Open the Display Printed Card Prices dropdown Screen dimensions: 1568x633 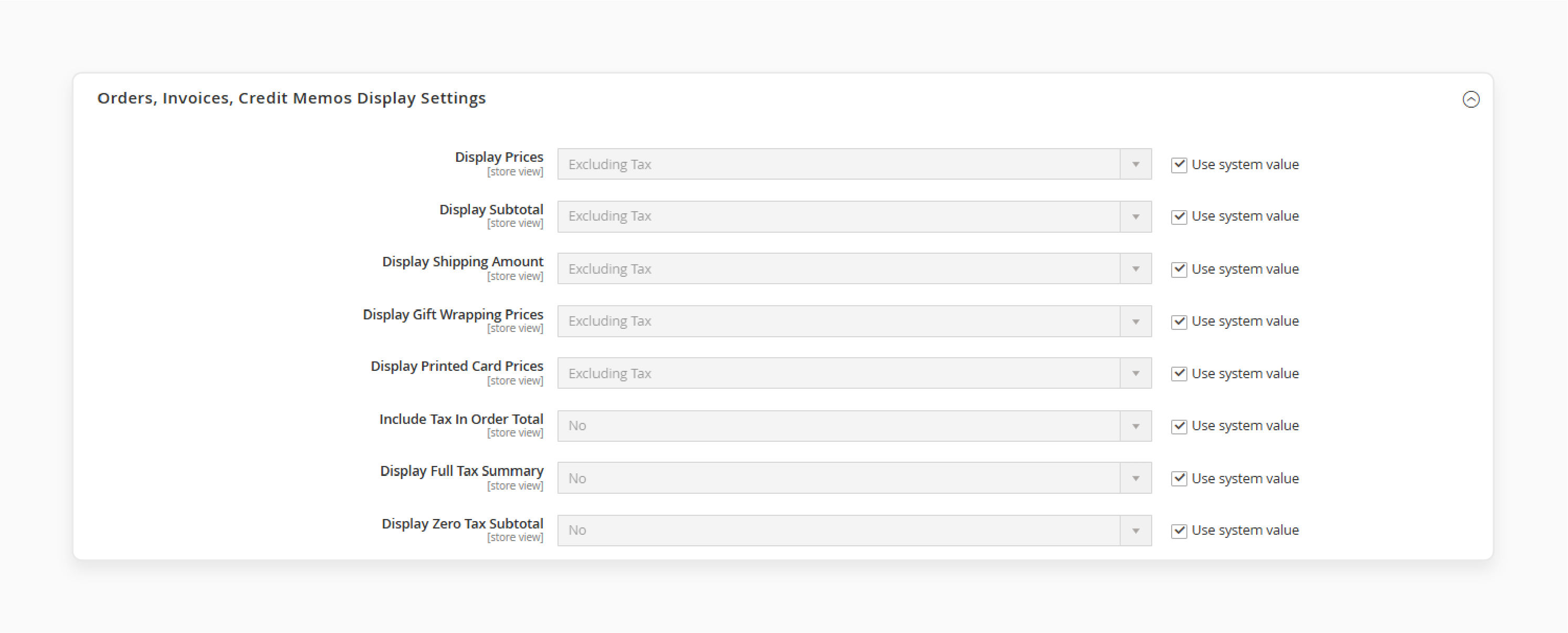point(854,373)
